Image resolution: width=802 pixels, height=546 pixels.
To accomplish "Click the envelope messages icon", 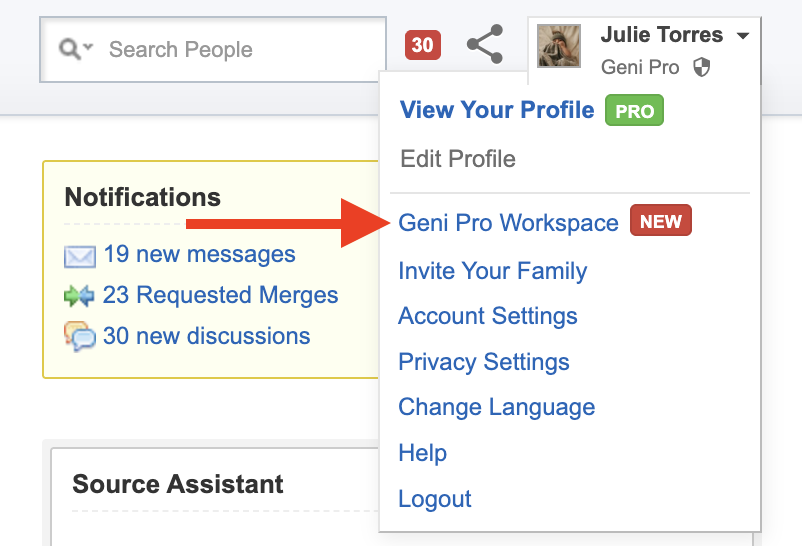I will coord(80,256).
